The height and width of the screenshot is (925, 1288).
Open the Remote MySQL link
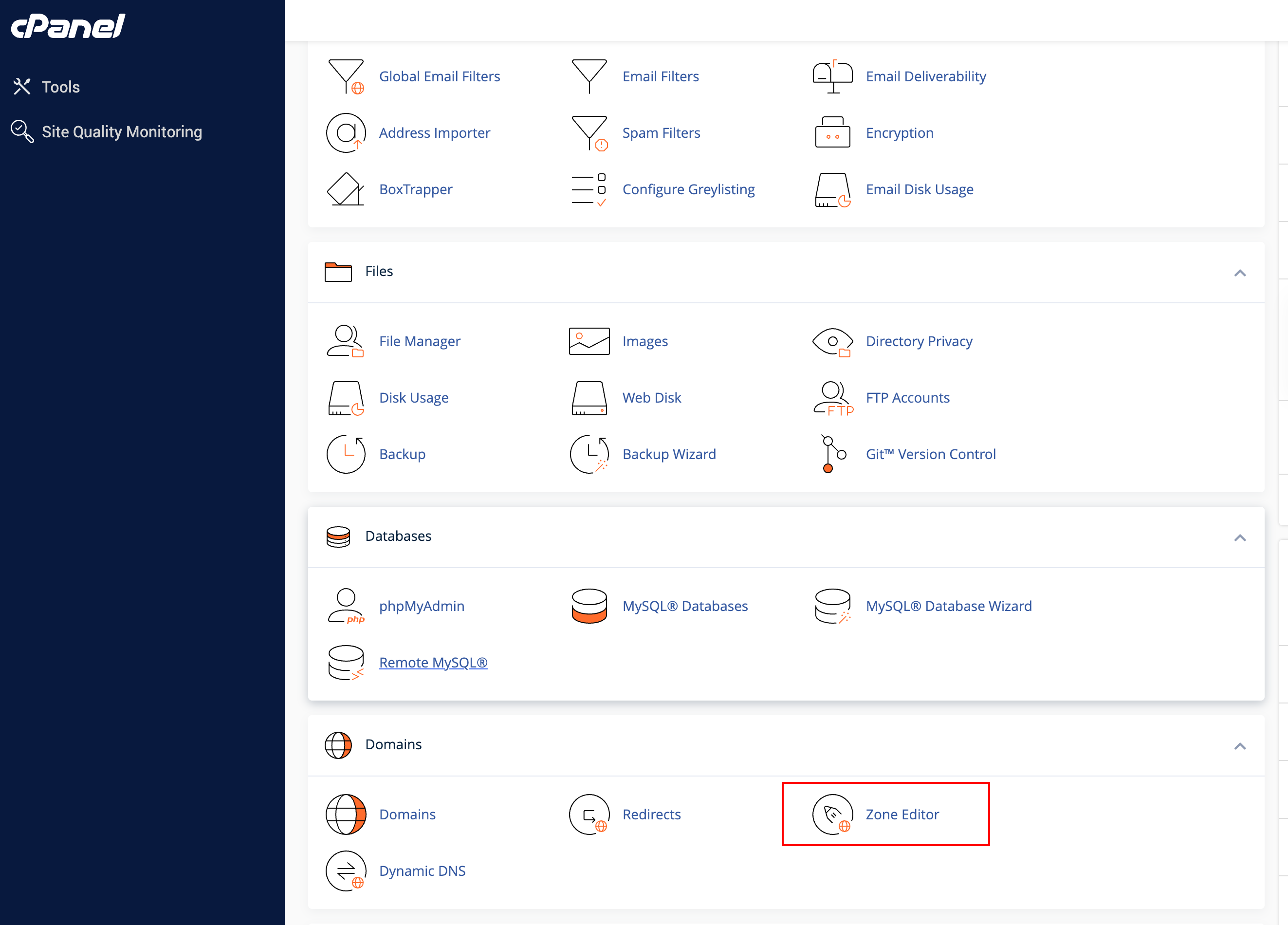pos(433,662)
